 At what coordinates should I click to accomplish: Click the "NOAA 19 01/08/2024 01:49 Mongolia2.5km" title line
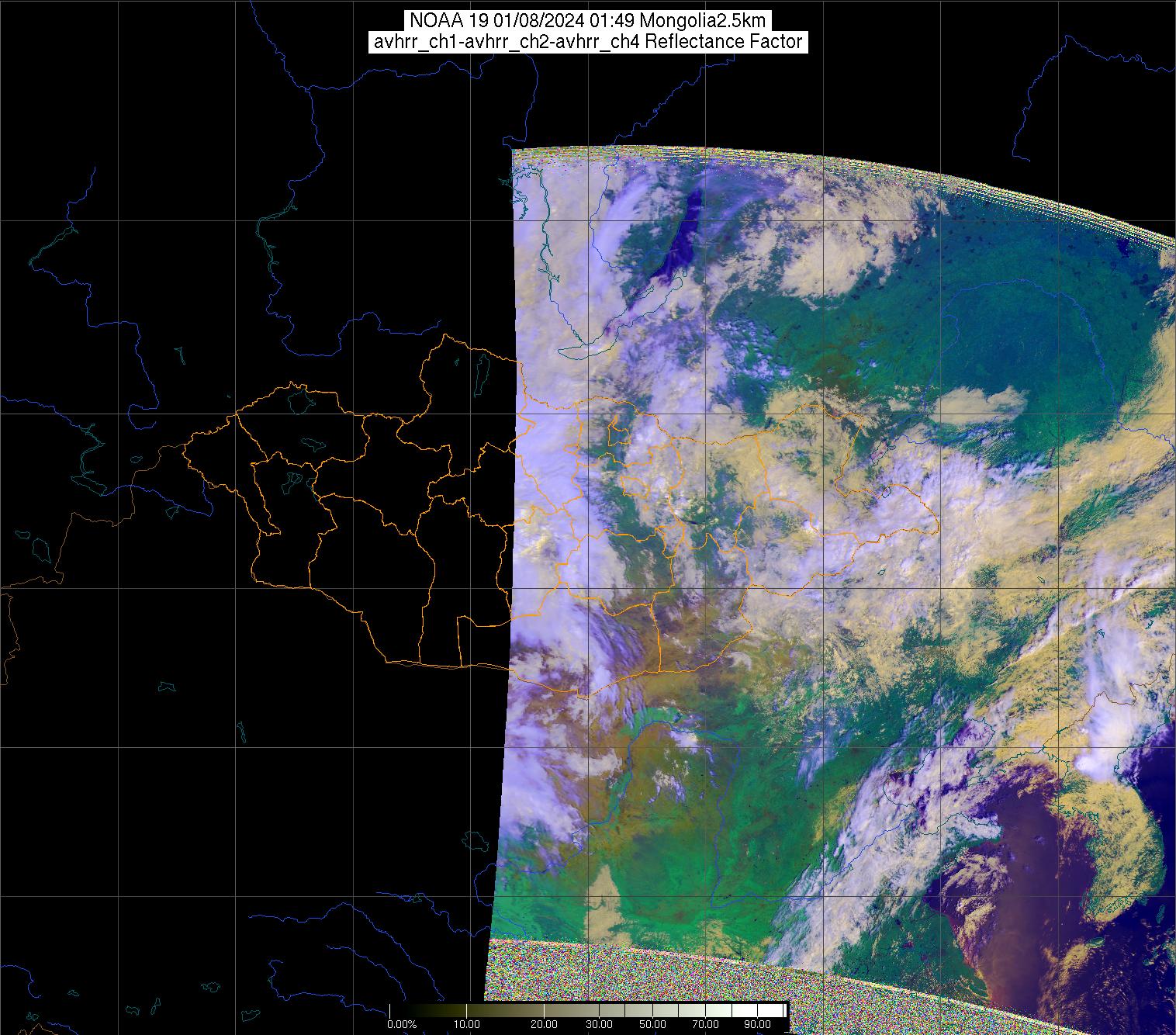(x=588, y=21)
